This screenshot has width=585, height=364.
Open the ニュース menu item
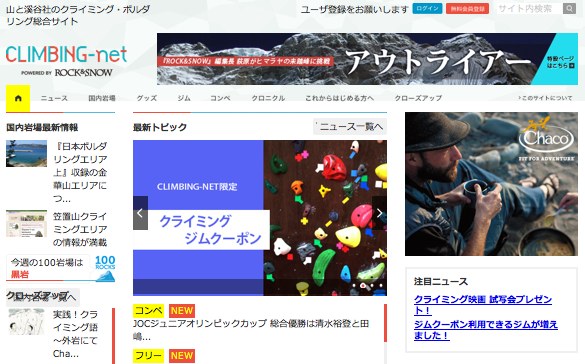point(54,98)
